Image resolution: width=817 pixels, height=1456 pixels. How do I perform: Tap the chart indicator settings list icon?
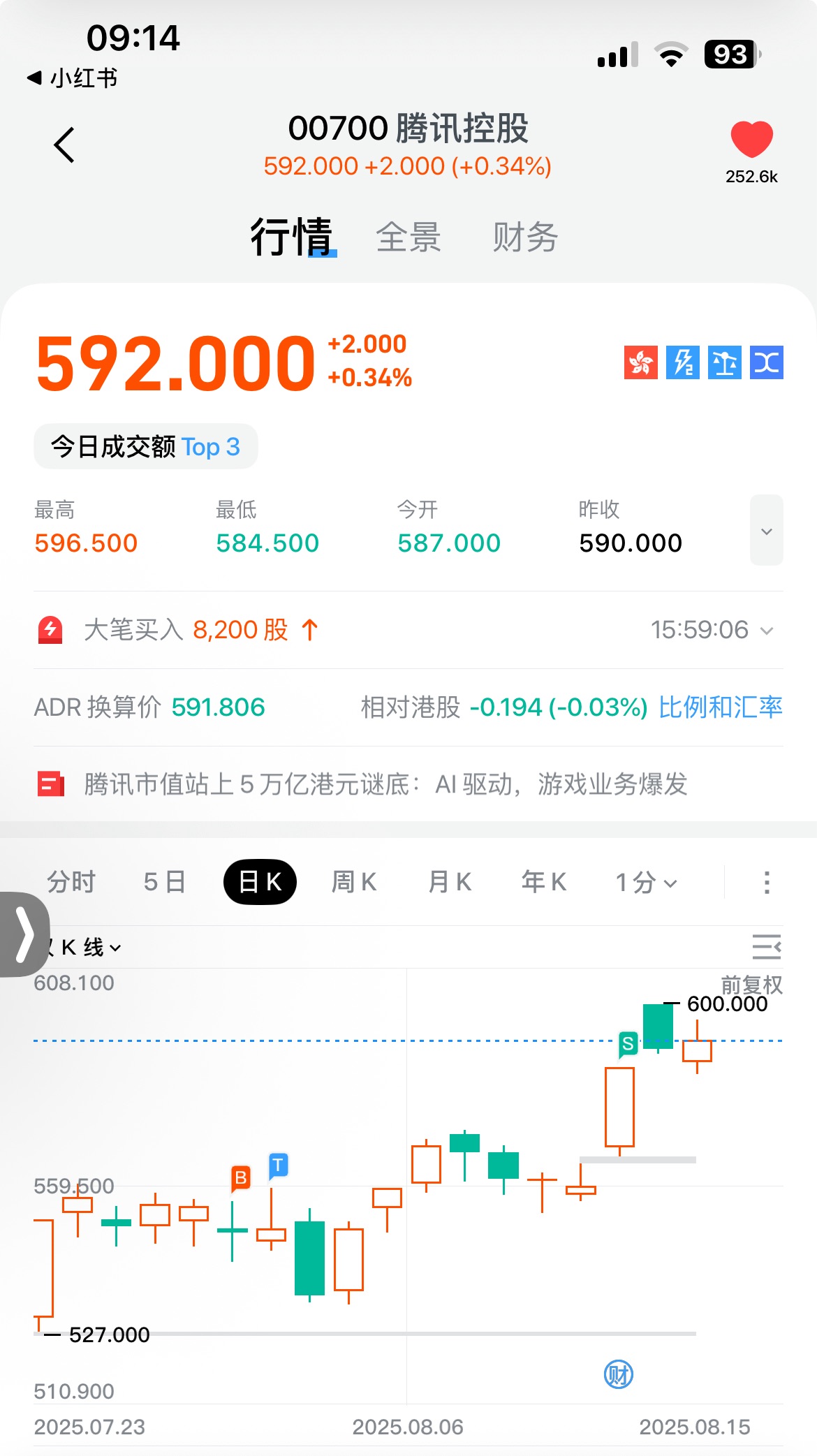click(767, 947)
